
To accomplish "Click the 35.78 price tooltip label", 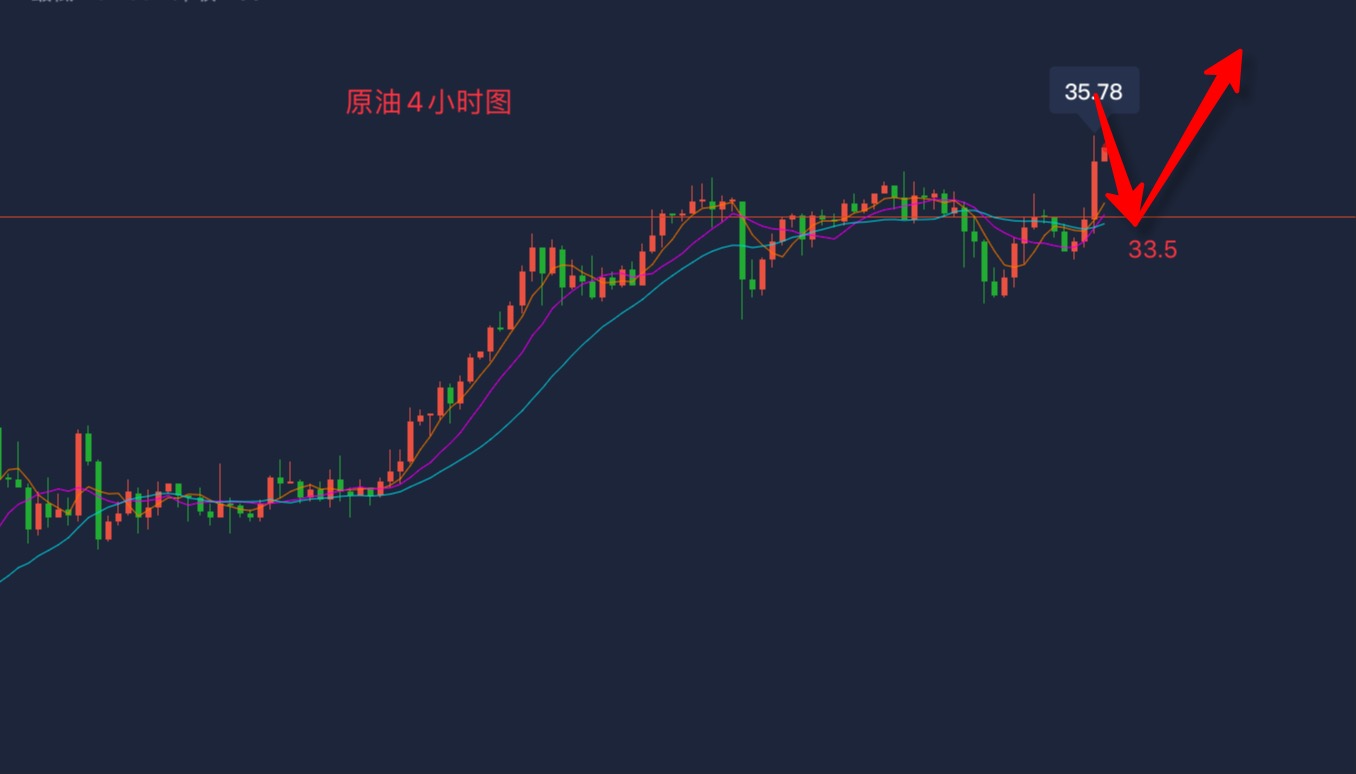I will (1094, 91).
